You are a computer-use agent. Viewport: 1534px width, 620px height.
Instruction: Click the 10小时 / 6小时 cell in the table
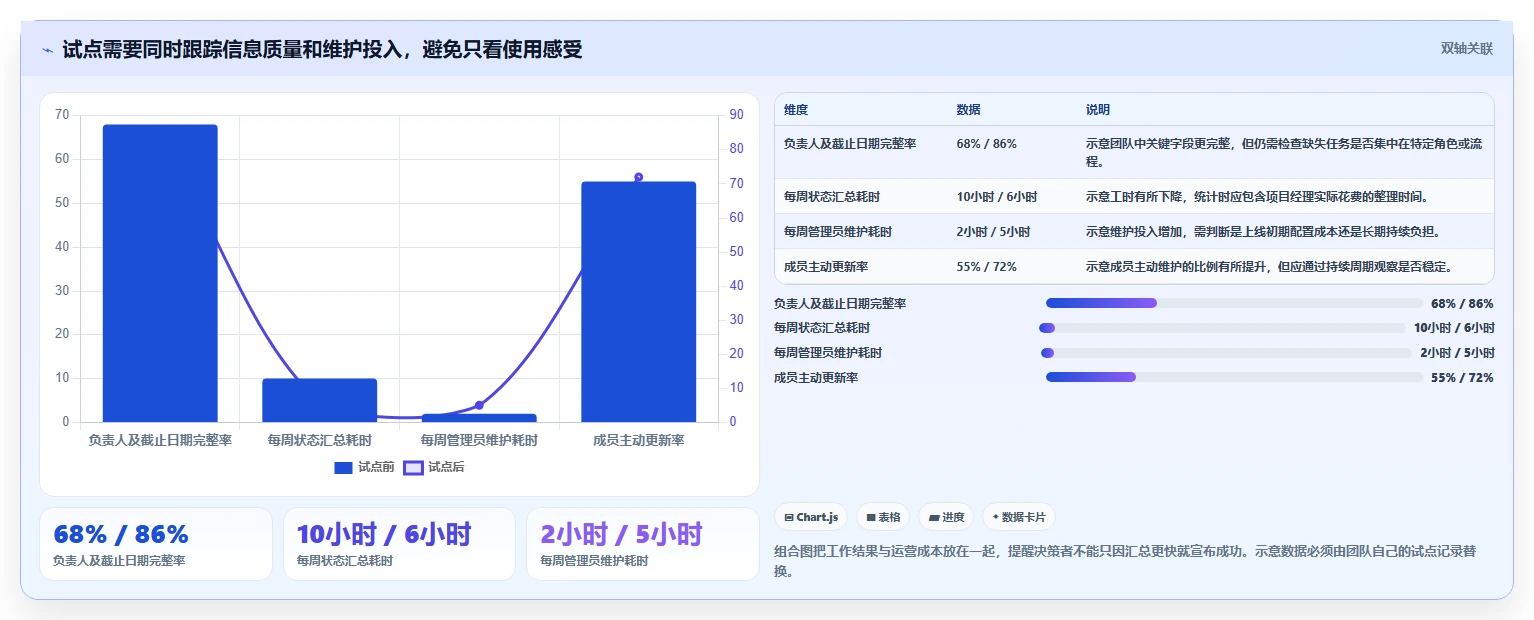pyautogui.click(x=997, y=197)
